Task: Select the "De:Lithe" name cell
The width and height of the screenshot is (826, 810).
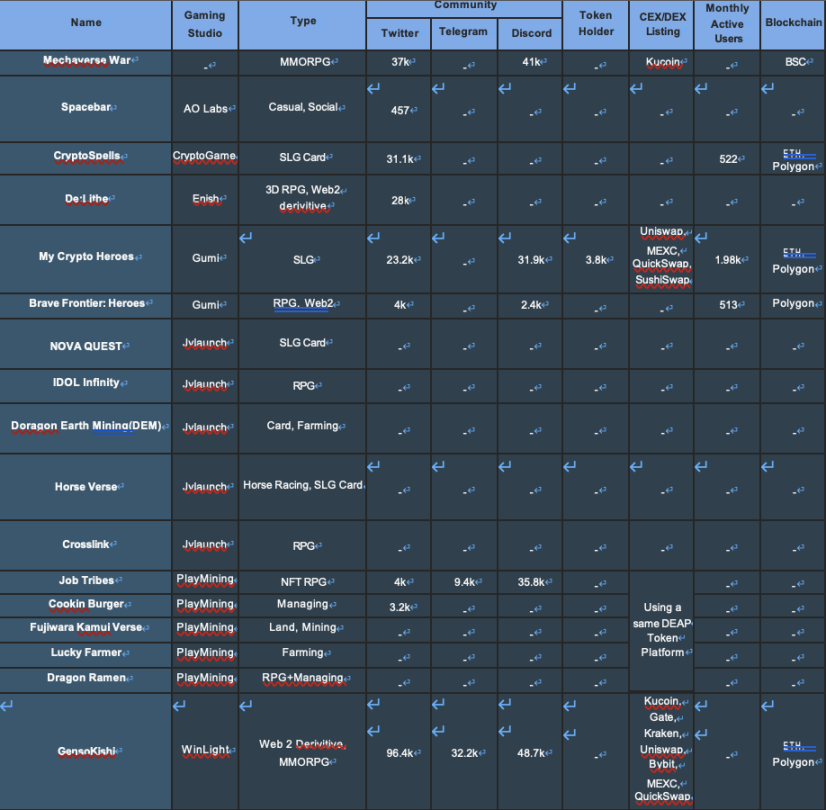Action: pos(86,199)
